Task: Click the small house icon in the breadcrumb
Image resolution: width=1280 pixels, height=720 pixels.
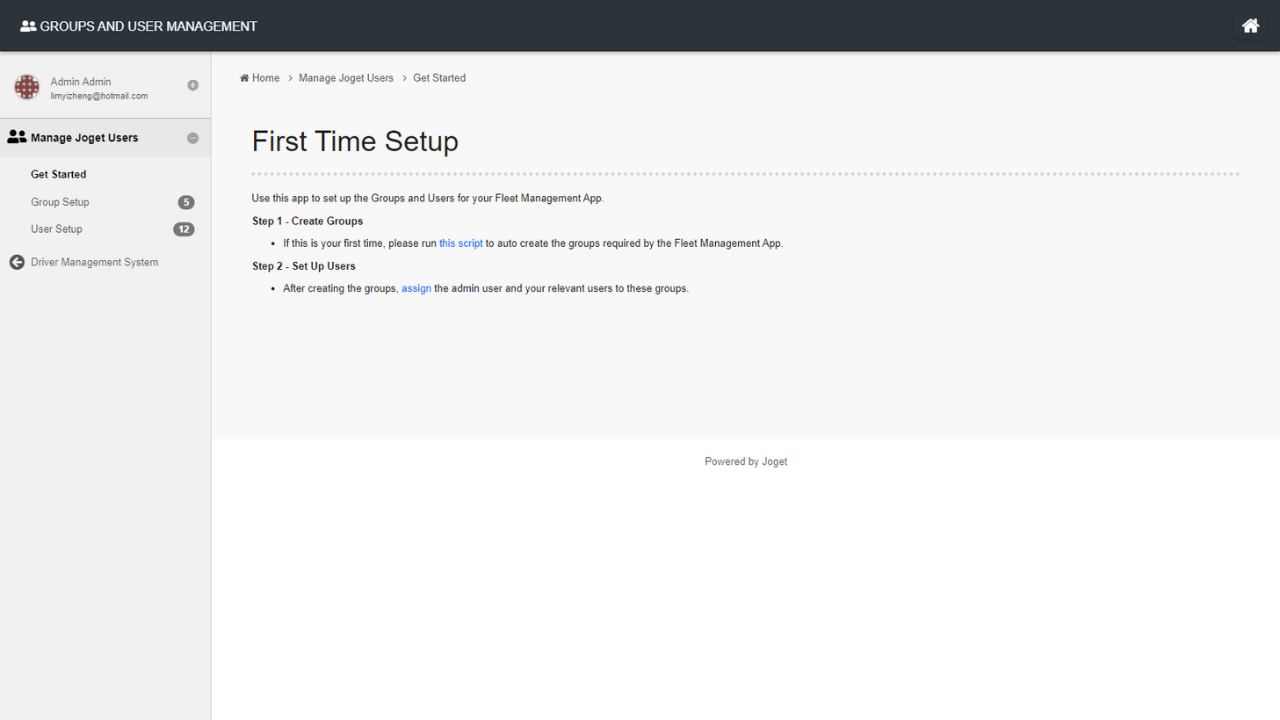Action: (x=244, y=78)
